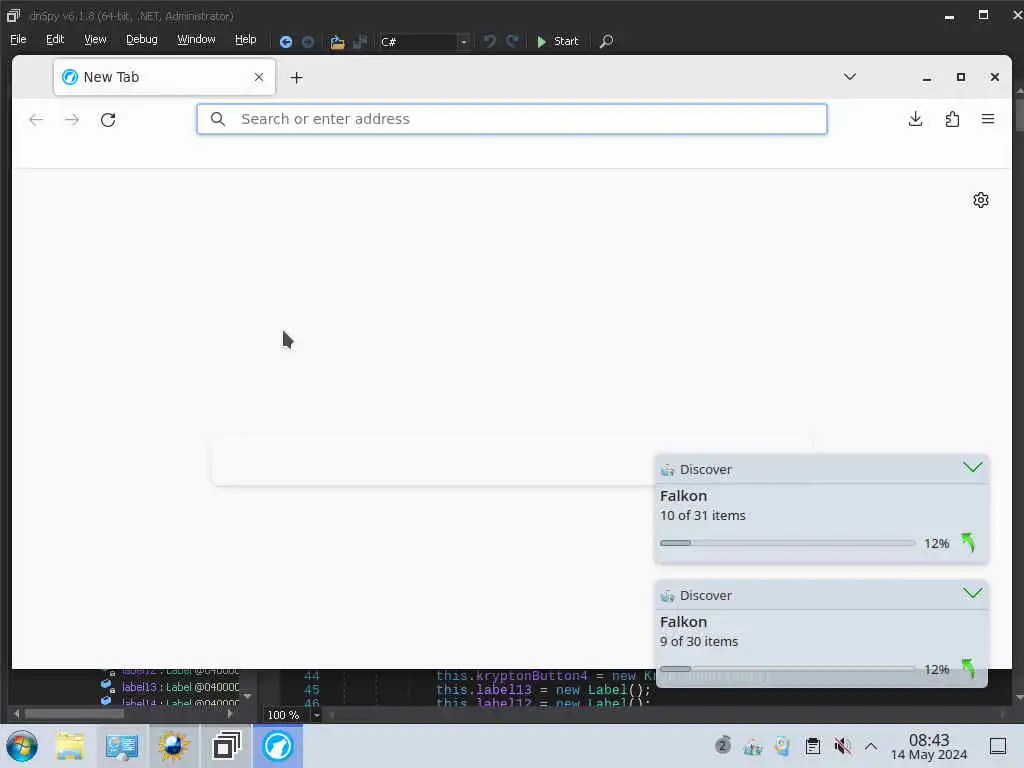Screen dimensions: 1024x768
Task: Open the dnSpy Edit menu
Action: pyautogui.click(x=55, y=40)
